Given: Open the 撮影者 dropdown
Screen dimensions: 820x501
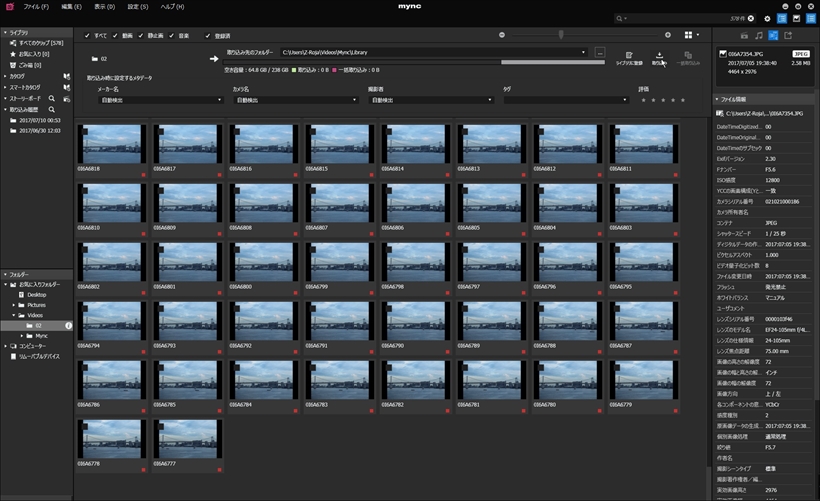Looking at the screenshot, I should (x=431, y=100).
